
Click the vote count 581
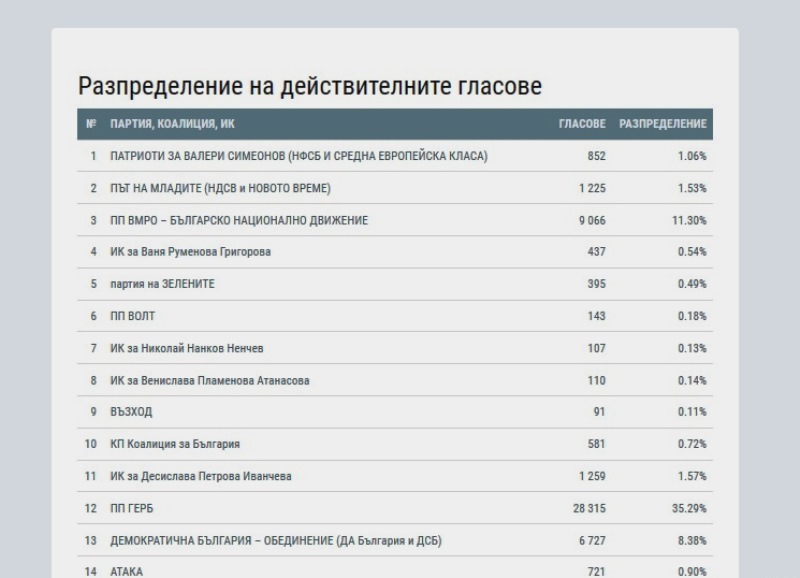click(596, 444)
